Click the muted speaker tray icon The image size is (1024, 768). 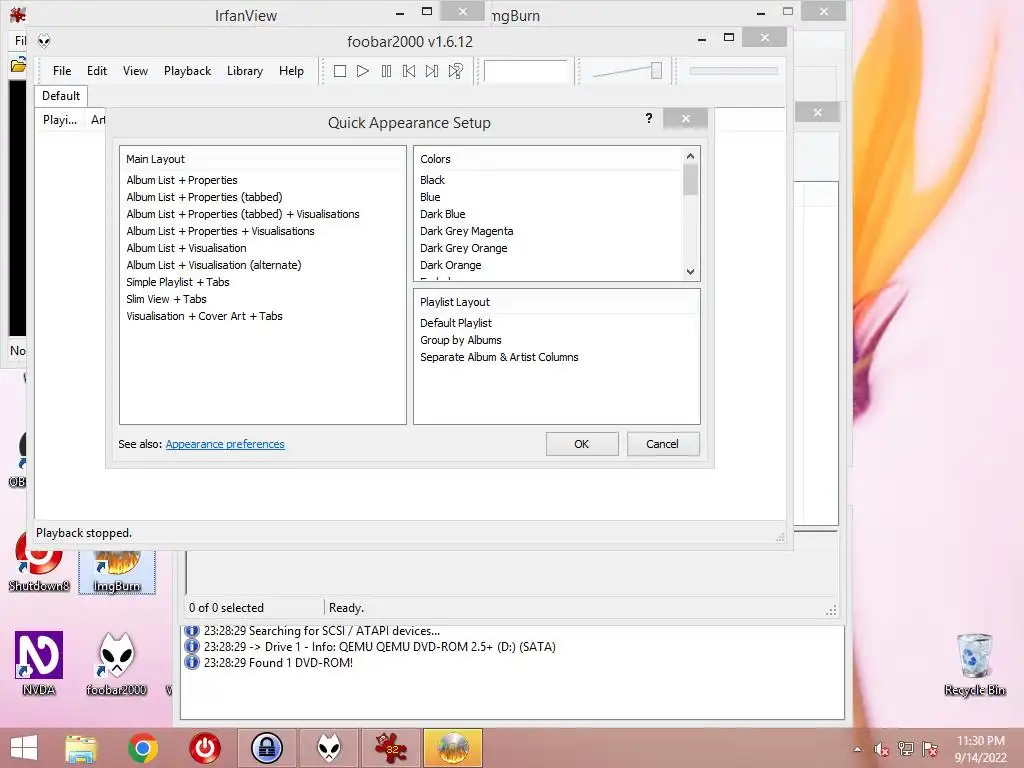881,749
